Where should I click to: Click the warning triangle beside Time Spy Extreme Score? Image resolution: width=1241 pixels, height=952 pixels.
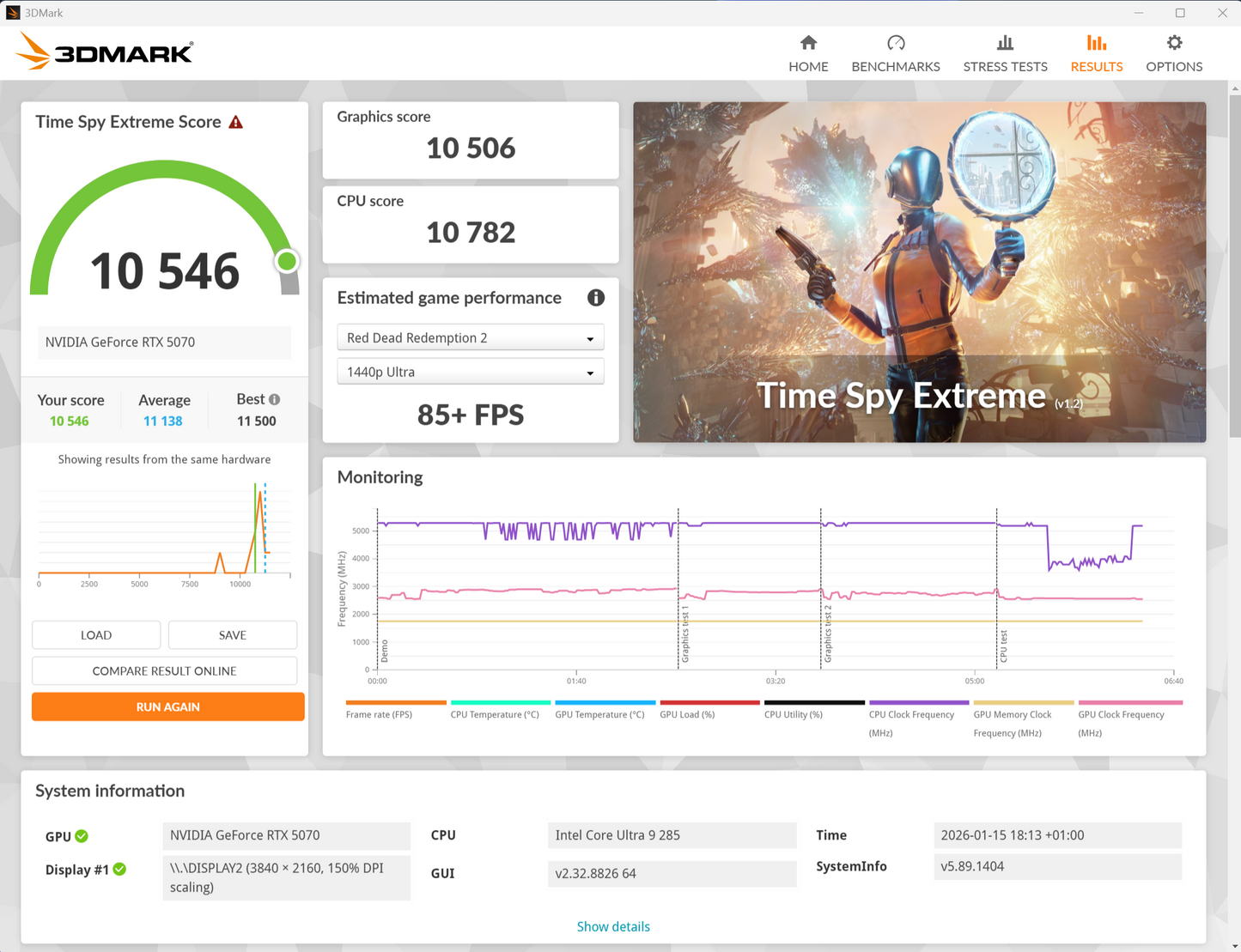(x=237, y=121)
